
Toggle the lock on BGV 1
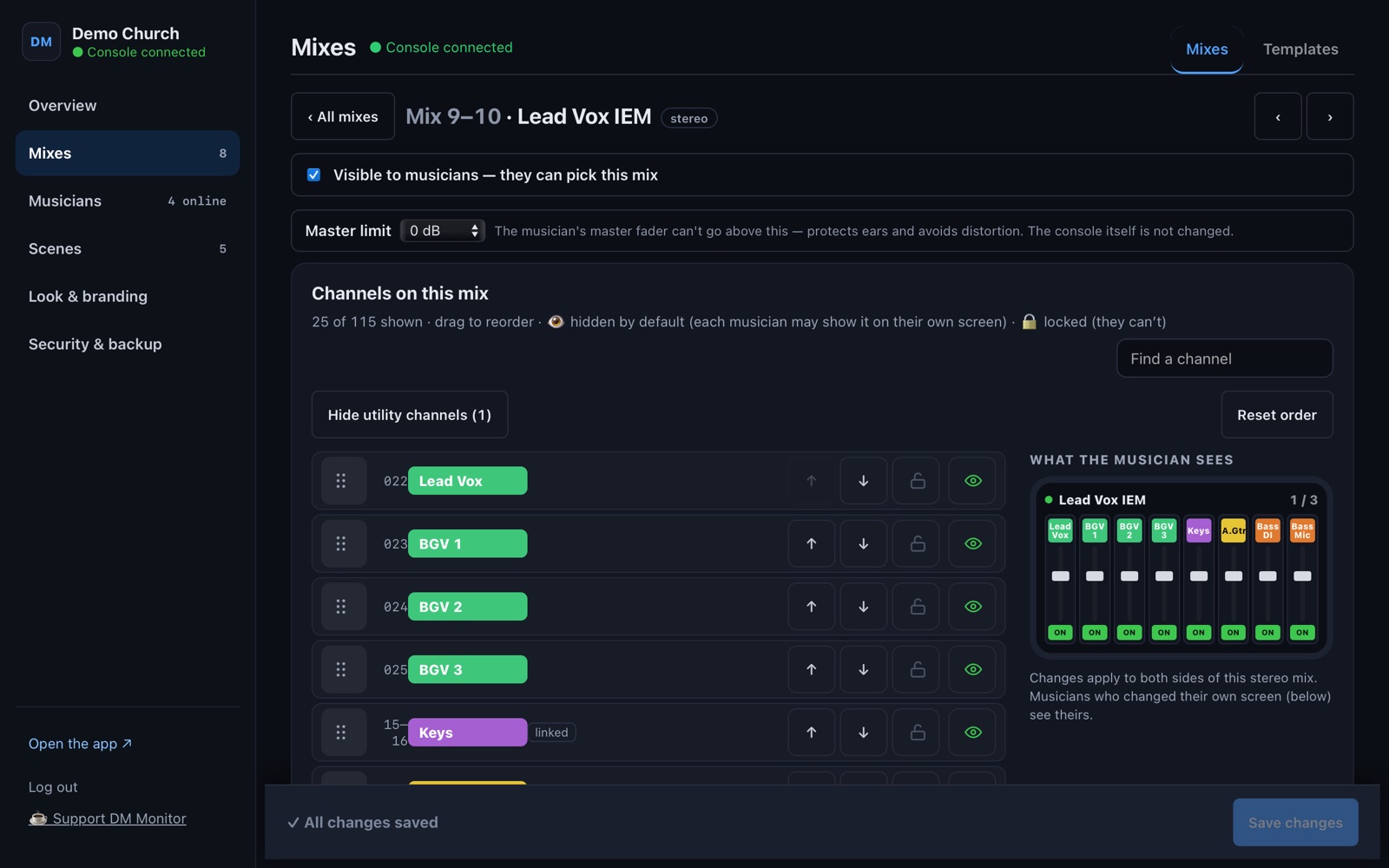tap(917, 544)
